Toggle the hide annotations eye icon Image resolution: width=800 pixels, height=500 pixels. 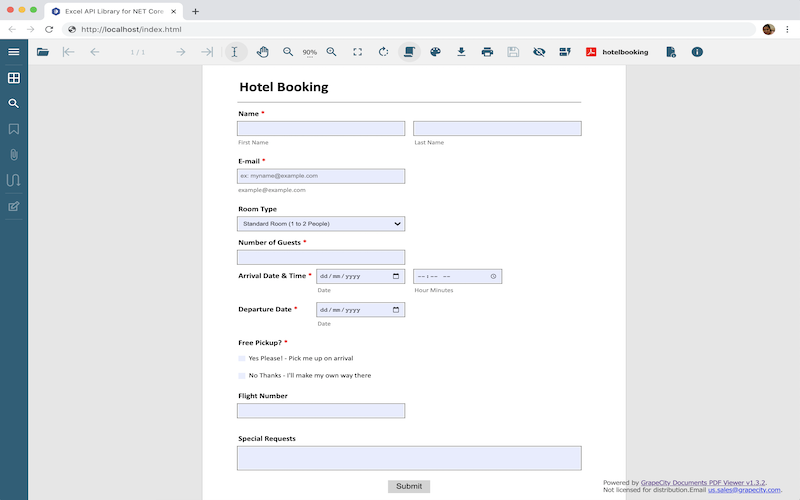click(x=539, y=52)
